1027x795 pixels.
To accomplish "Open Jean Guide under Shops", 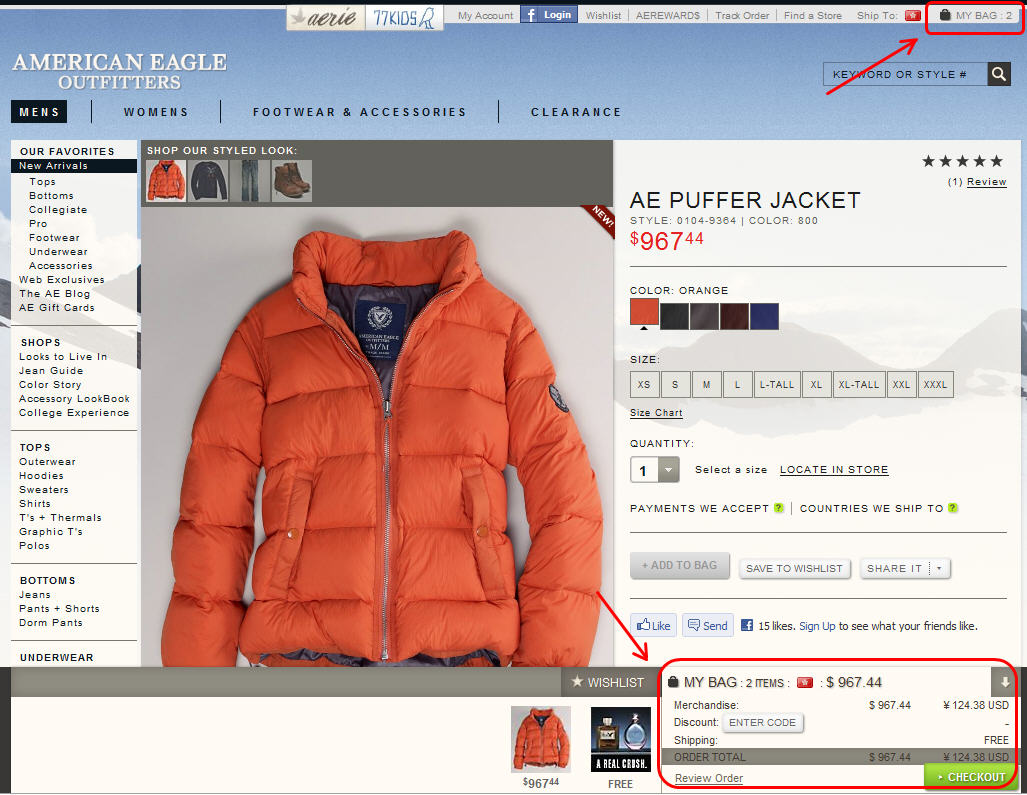I will 51,370.
